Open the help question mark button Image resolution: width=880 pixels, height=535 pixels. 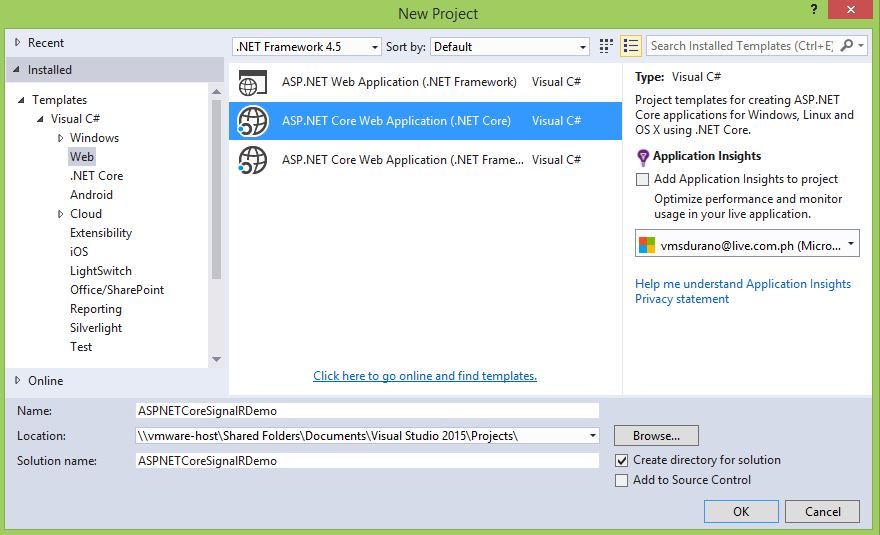pos(814,8)
